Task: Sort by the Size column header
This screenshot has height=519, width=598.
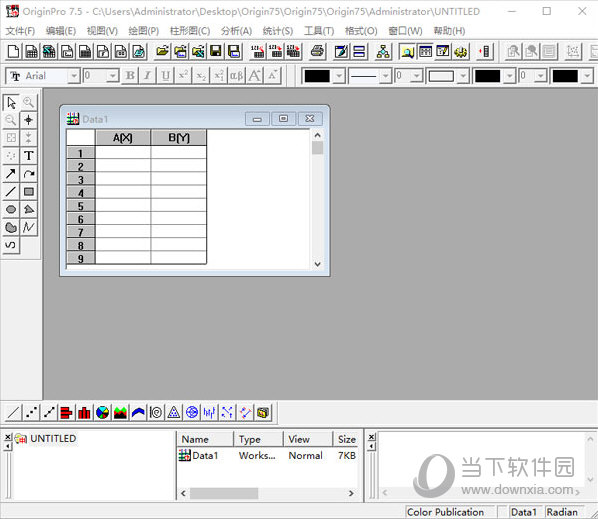Action: click(x=346, y=439)
